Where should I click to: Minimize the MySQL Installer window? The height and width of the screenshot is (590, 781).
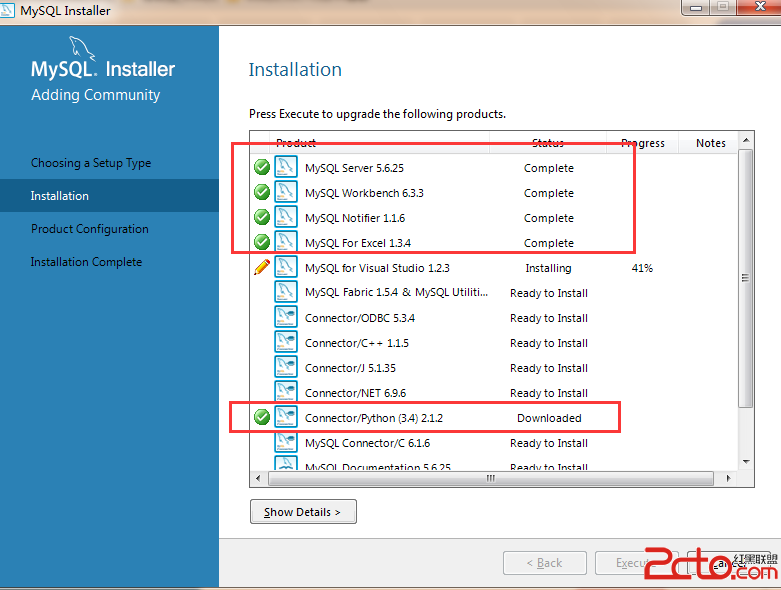click(696, 7)
